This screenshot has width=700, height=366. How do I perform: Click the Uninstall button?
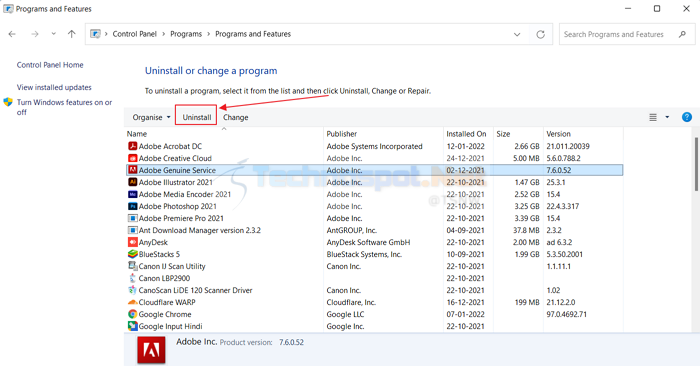196,117
